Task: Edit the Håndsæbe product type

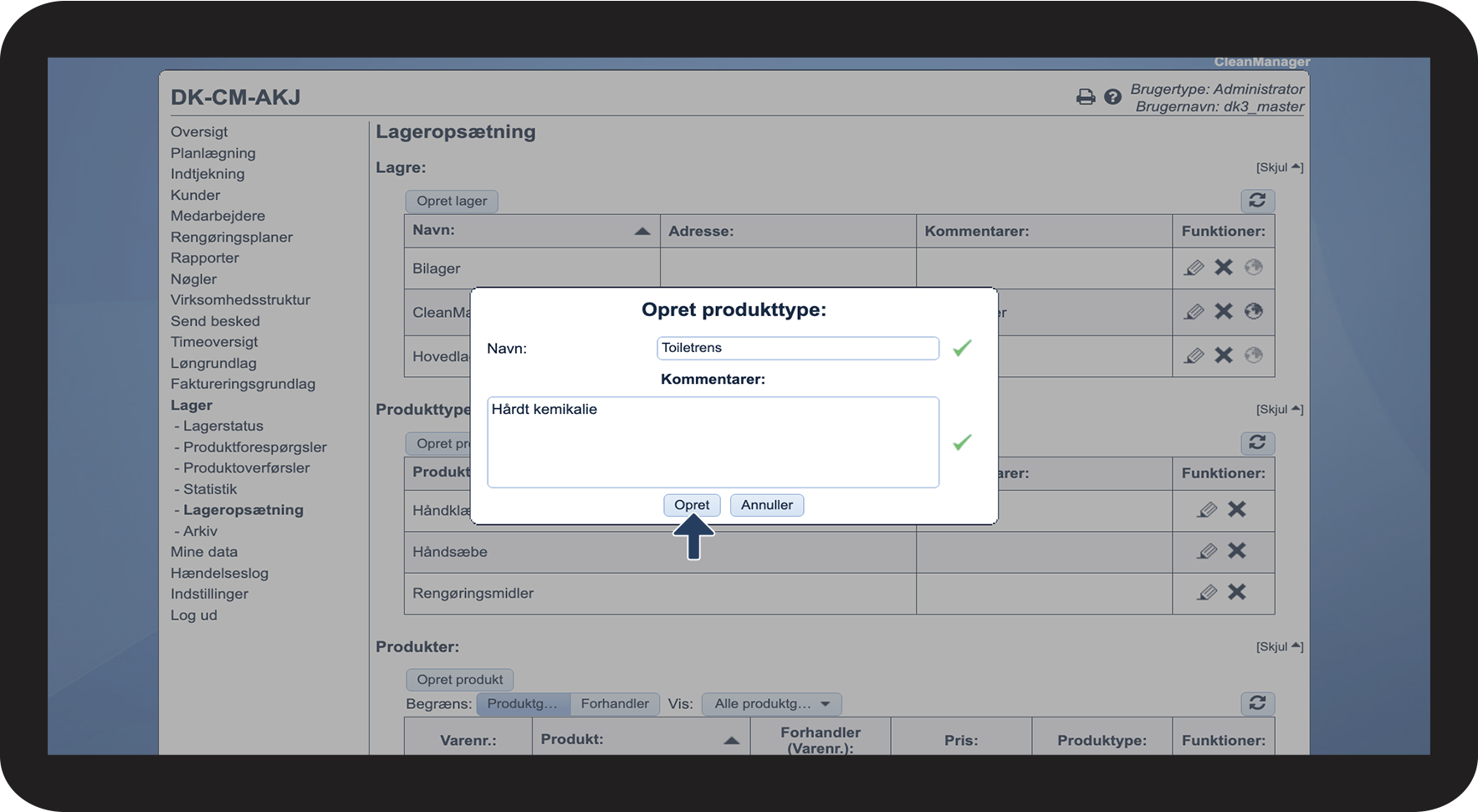Action: (x=1206, y=551)
